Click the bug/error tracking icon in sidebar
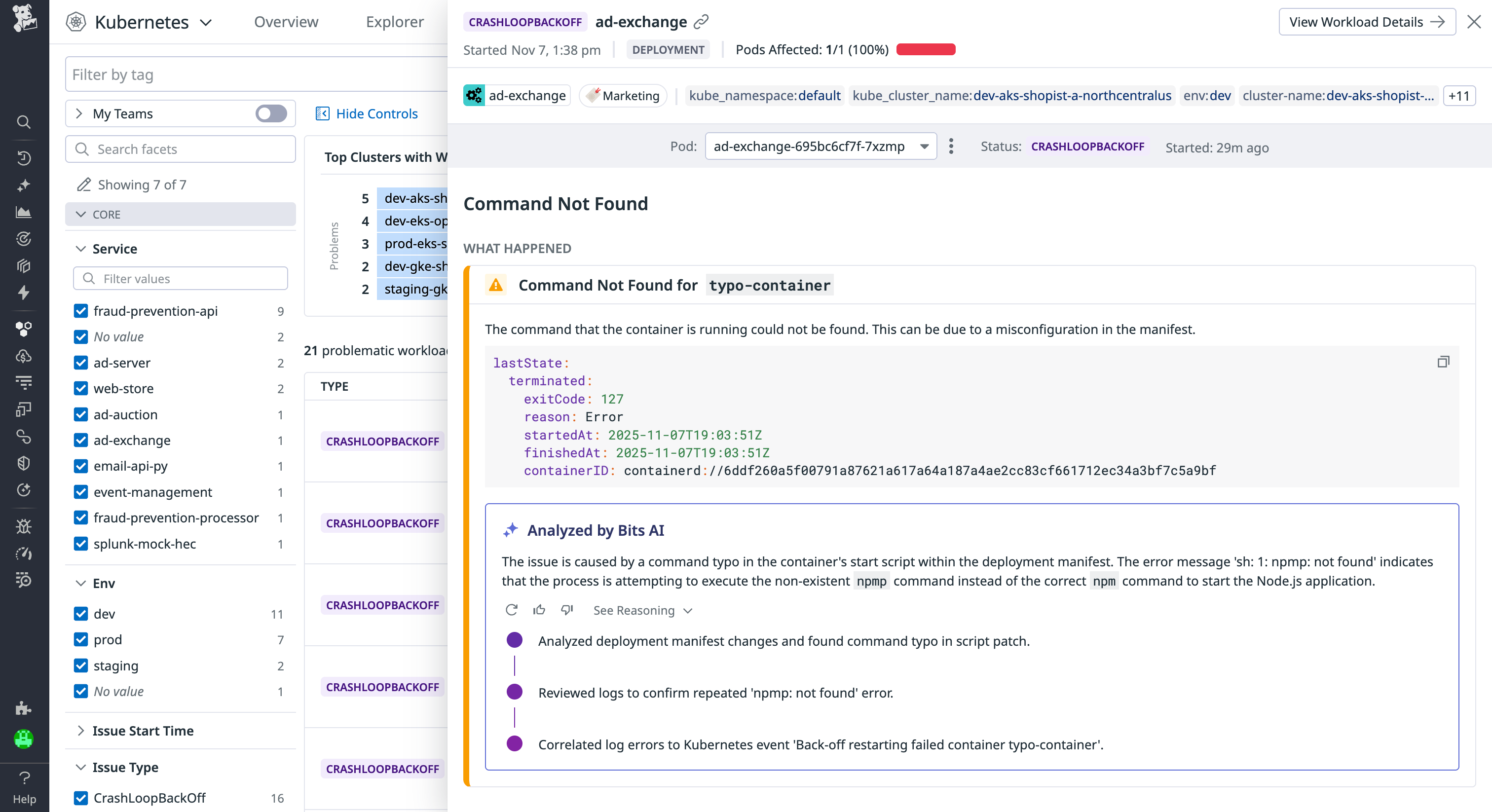This screenshot has height=812, width=1492. coord(23,526)
